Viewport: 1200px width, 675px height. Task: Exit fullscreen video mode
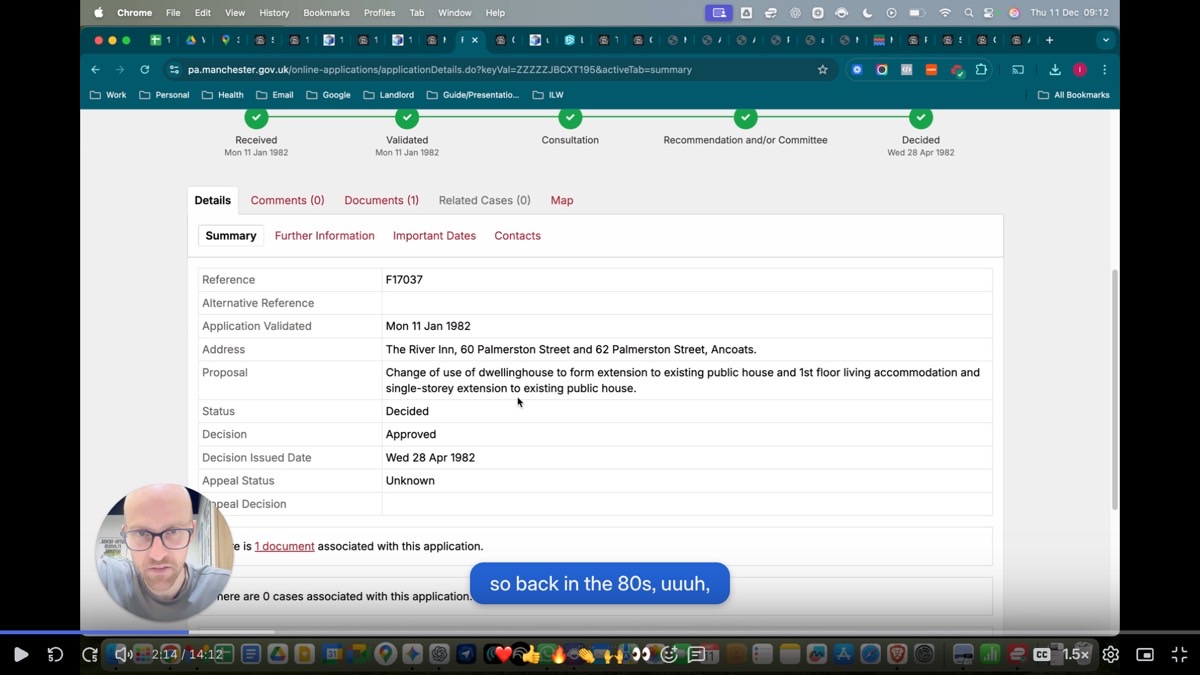1179,655
